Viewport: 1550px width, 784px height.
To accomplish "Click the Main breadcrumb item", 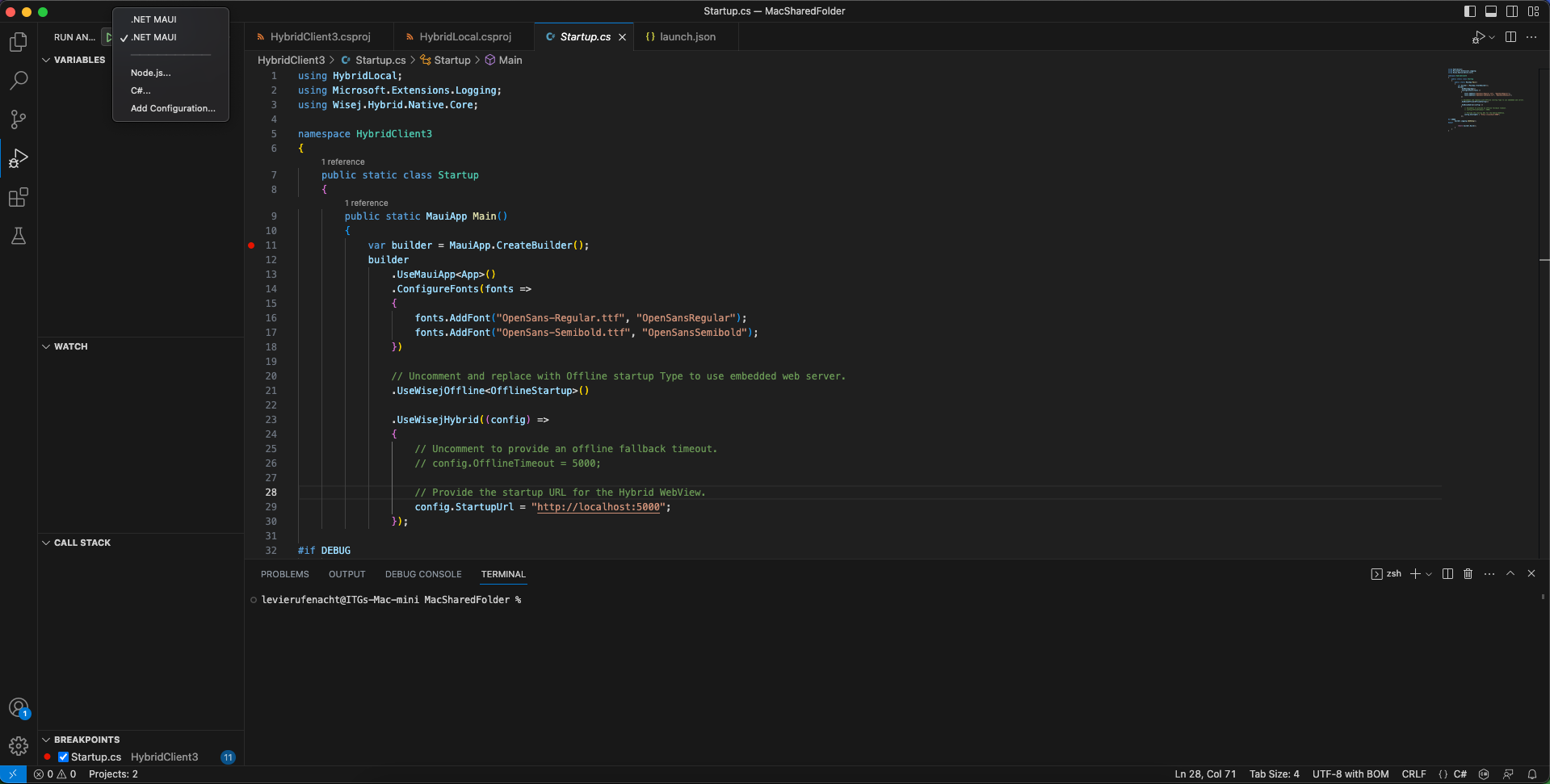I will tap(503, 60).
